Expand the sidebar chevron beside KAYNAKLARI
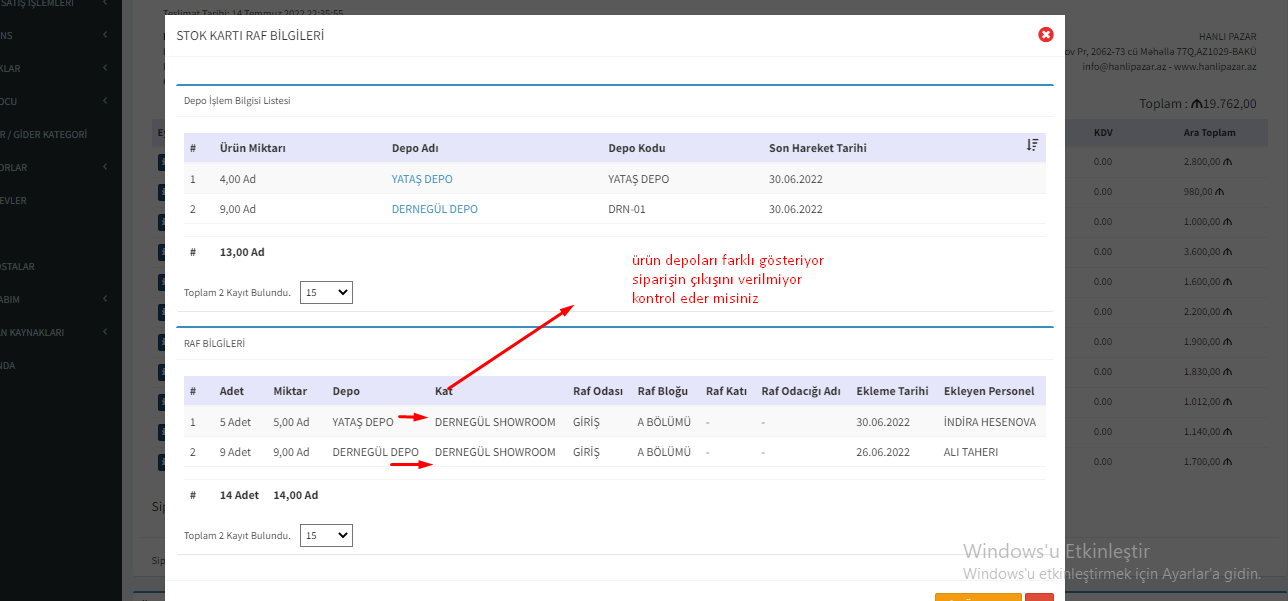 click(x=106, y=332)
